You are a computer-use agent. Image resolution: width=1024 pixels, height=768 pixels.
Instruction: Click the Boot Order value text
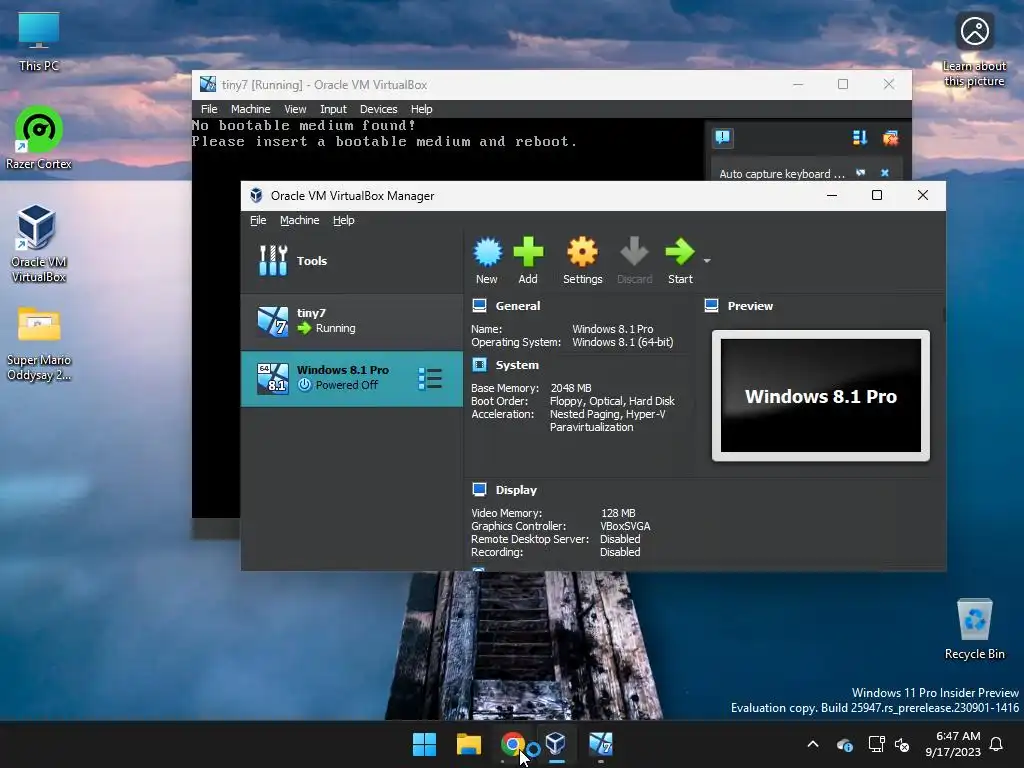click(612, 401)
